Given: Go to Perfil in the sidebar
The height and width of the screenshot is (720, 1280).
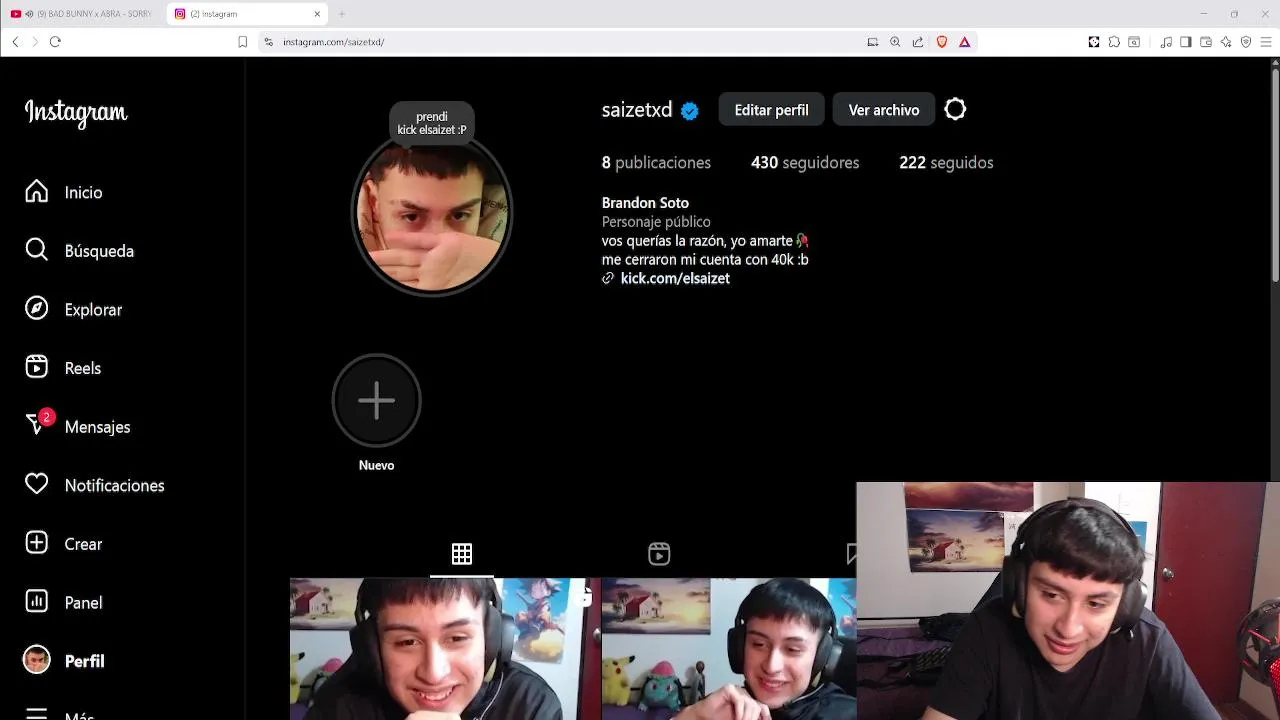Looking at the screenshot, I should pos(64,661).
